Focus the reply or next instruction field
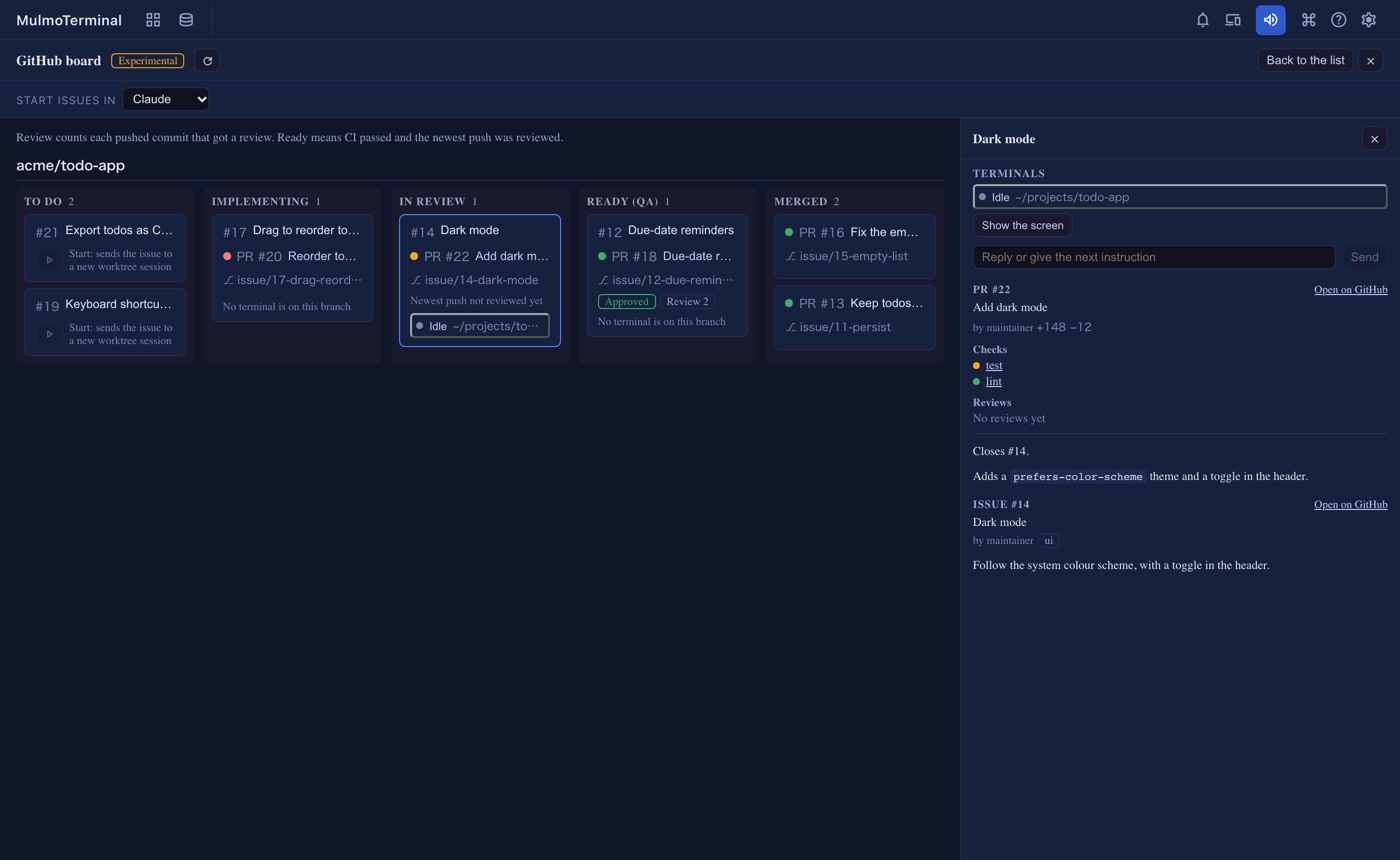This screenshot has width=1400, height=860. (1154, 257)
